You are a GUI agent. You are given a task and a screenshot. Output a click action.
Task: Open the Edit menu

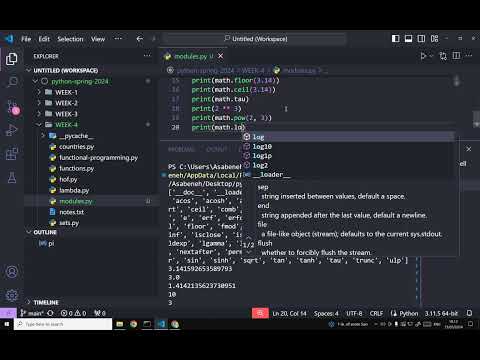44,39
